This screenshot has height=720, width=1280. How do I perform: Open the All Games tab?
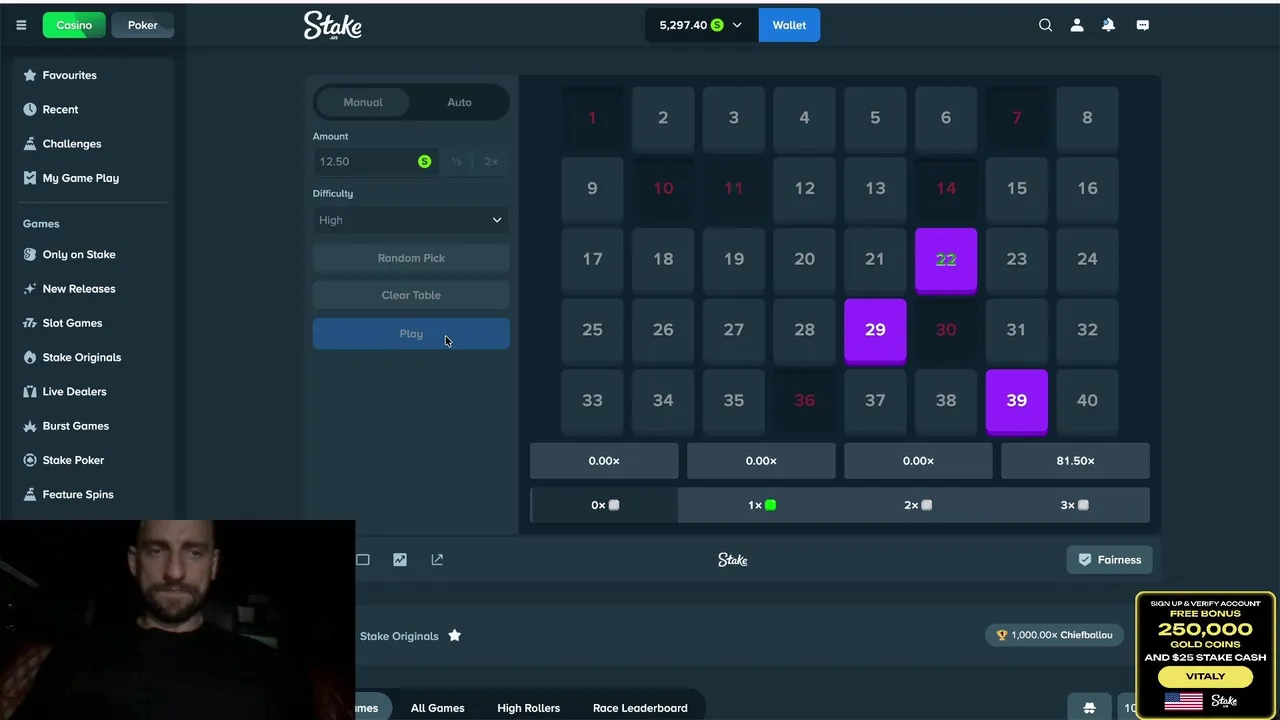[x=438, y=708]
